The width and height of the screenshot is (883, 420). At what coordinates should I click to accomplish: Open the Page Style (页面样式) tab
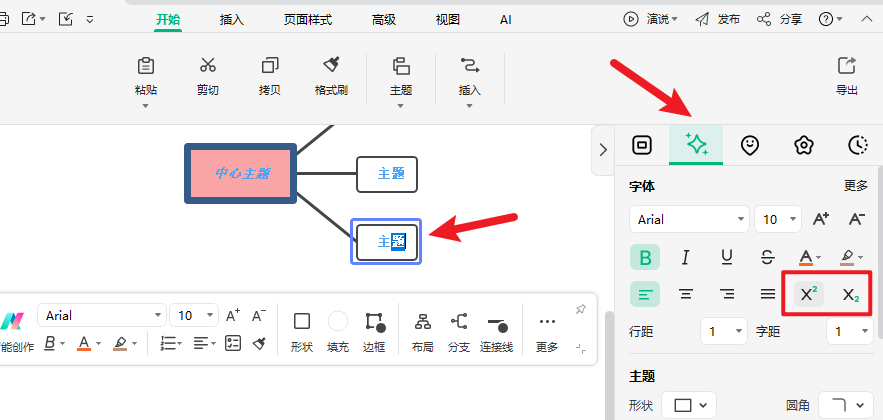click(x=307, y=19)
